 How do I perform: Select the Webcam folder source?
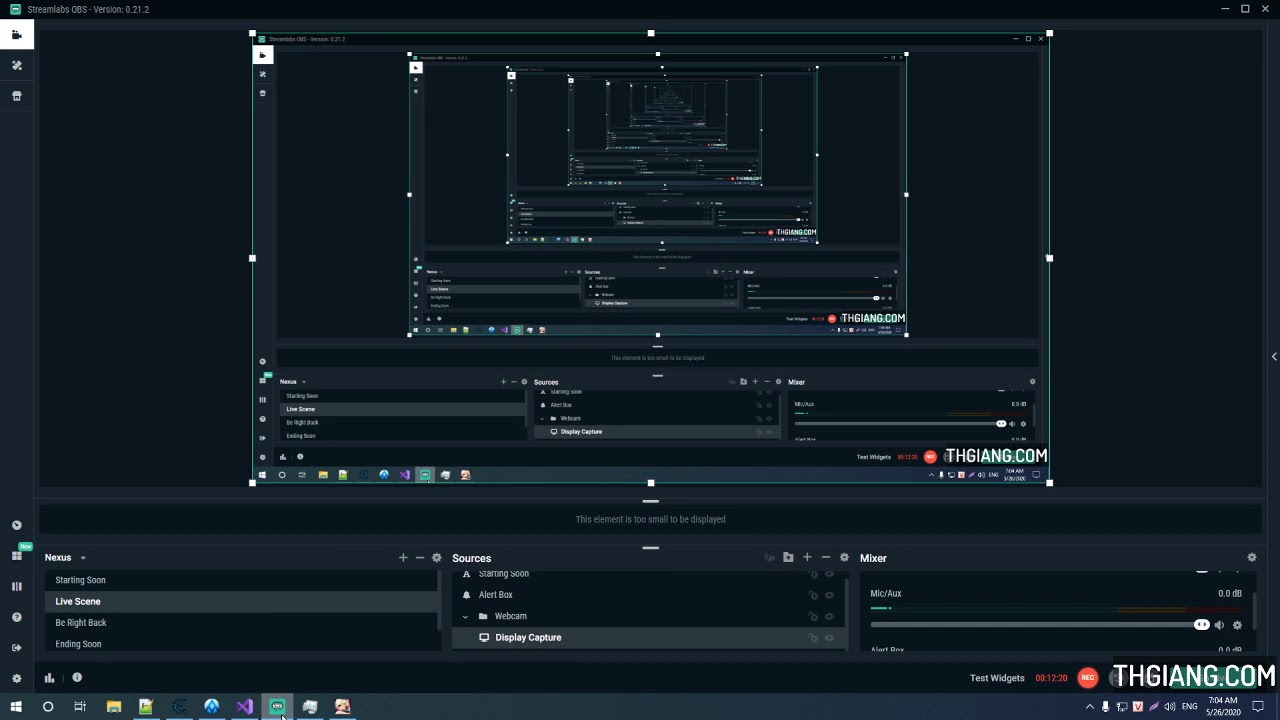[648, 616]
